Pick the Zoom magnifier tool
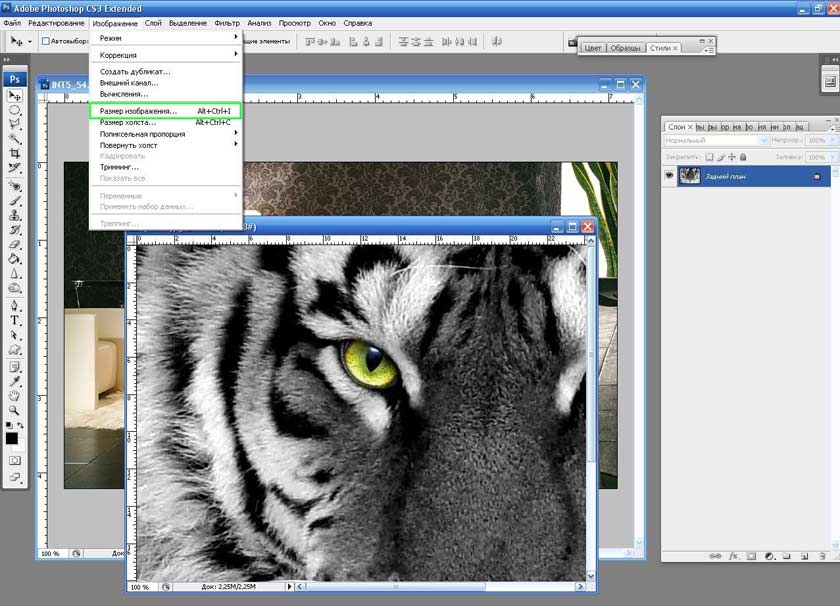The image size is (840, 606). (15, 409)
